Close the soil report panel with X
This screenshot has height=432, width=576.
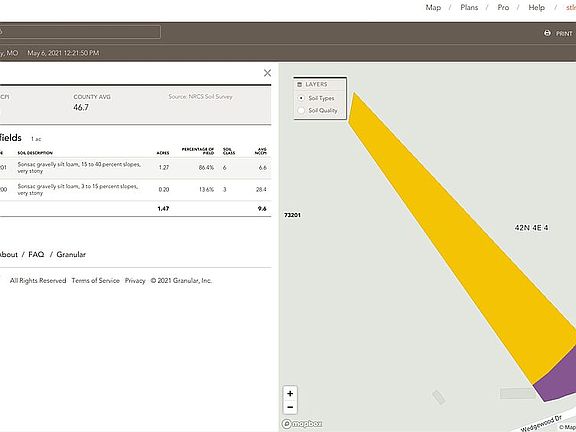[x=267, y=73]
